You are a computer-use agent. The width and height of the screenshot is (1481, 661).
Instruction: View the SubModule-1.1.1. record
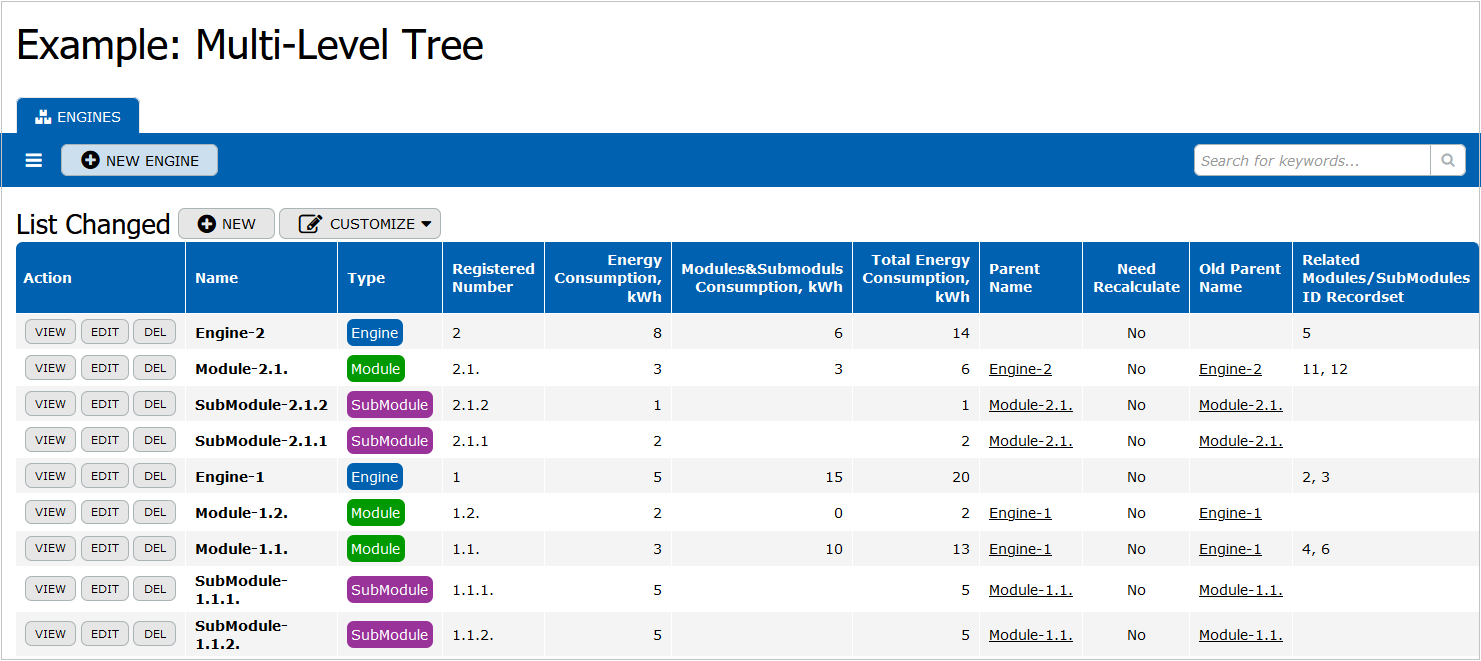click(x=50, y=589)
